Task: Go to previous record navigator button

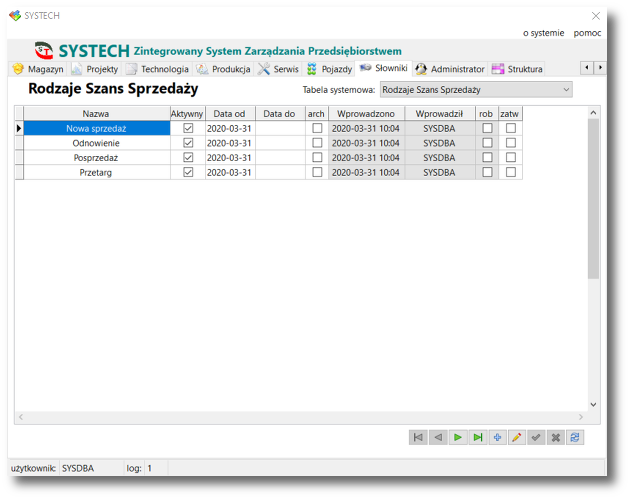Action: 438,437
